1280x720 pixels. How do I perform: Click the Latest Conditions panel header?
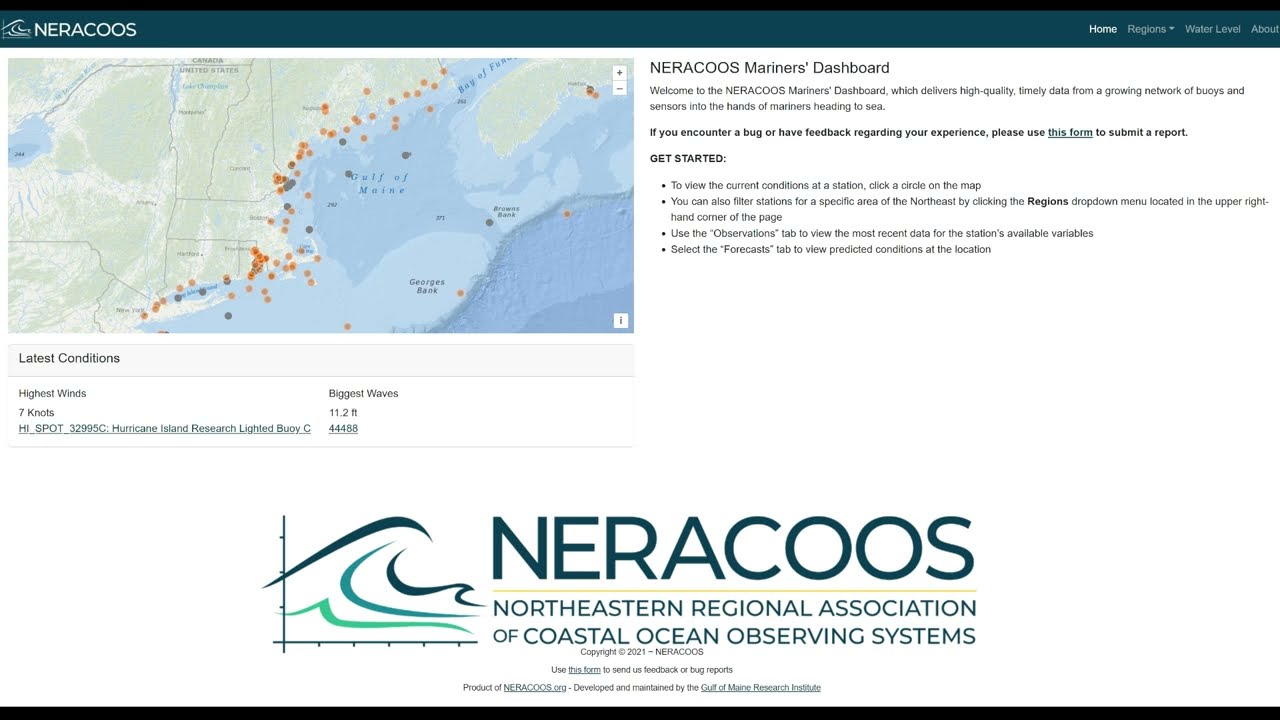tap(321, 359)
